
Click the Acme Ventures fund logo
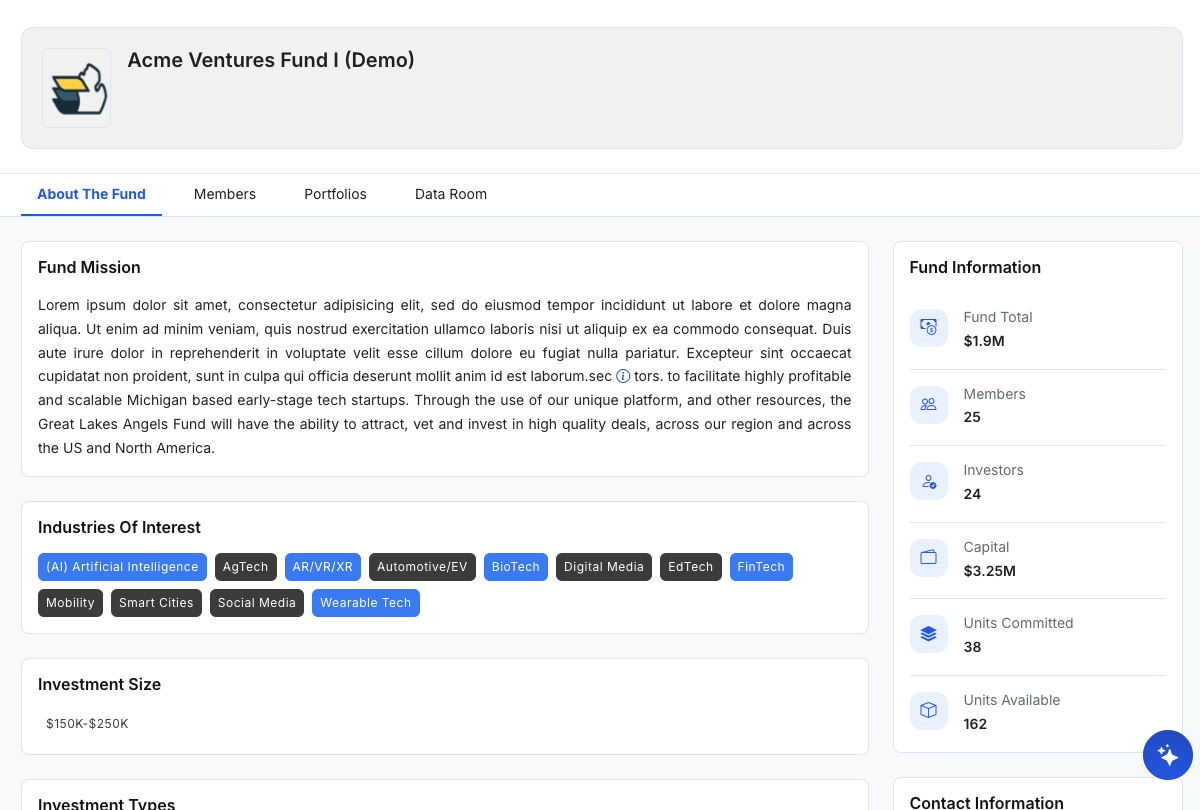[76, 88]
